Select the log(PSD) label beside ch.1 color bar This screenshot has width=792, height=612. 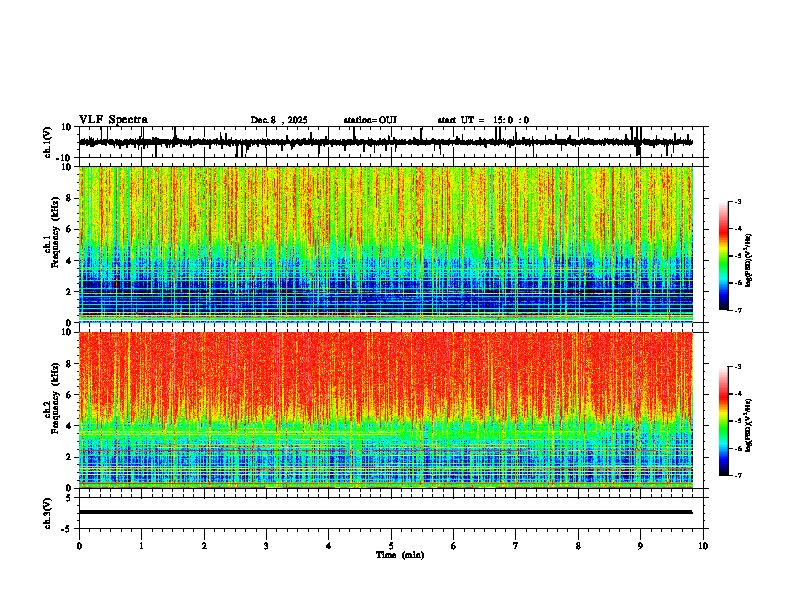tap(748, 261)
